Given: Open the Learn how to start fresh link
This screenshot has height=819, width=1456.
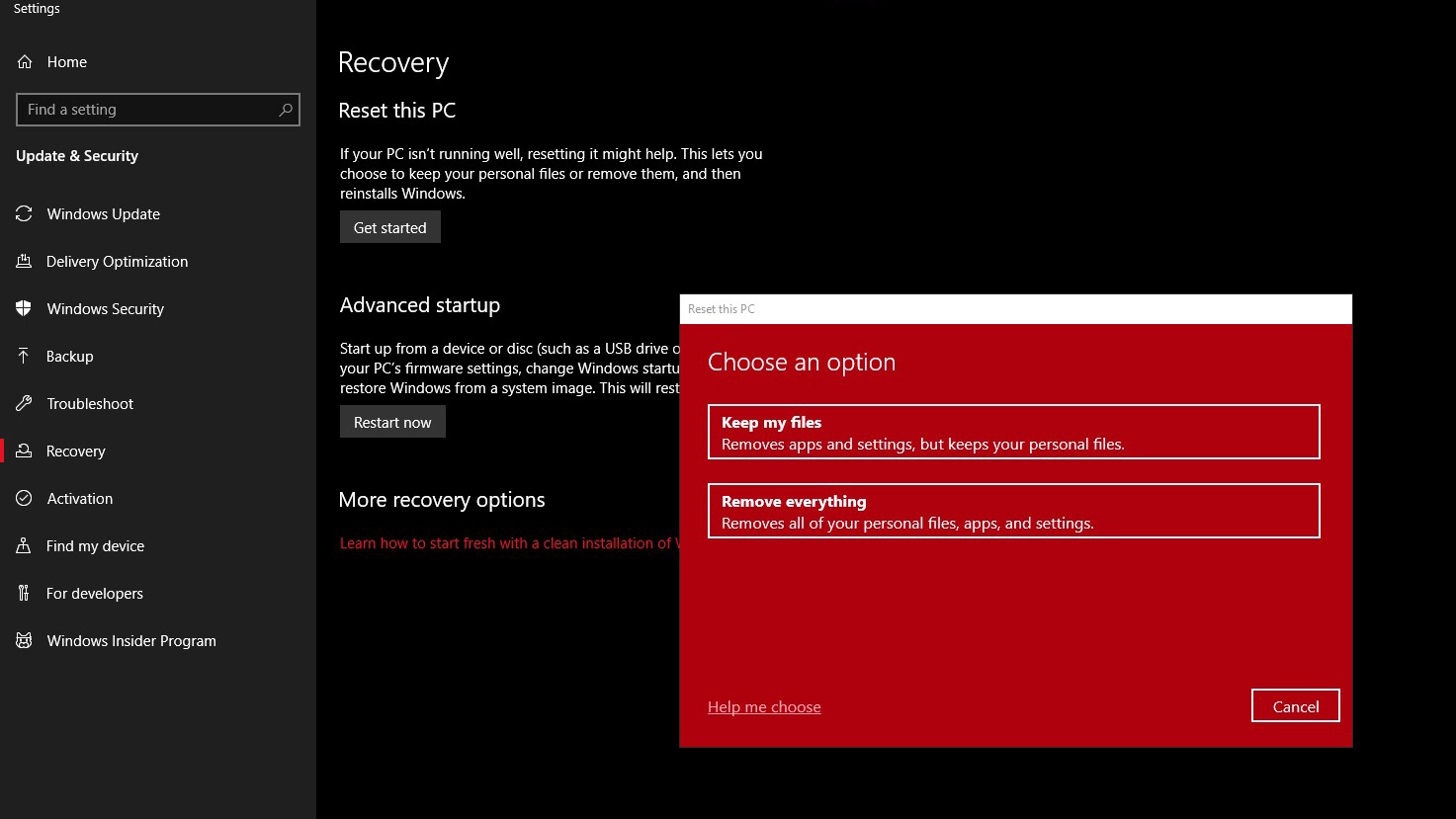Looking at the screenshot, I should tap(510, 543).
